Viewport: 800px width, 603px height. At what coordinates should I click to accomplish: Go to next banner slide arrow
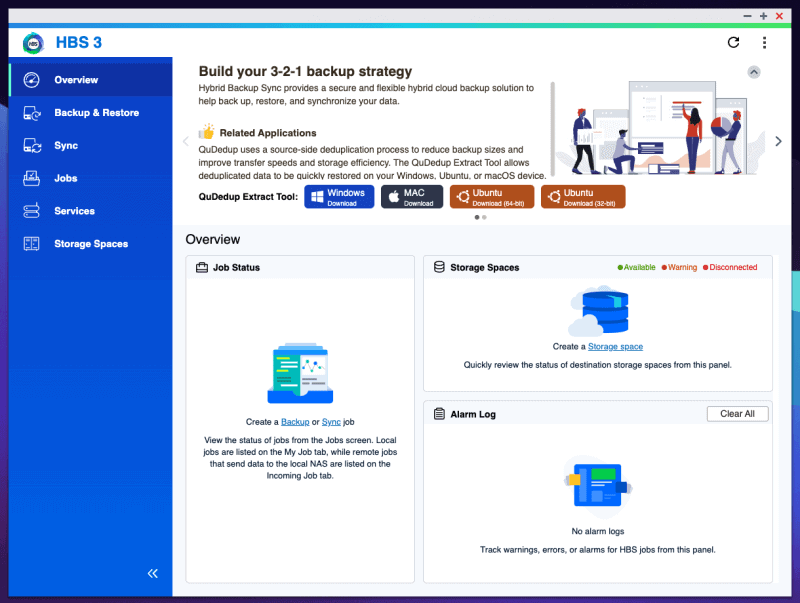pyautogui.click(x=778, y=141)
